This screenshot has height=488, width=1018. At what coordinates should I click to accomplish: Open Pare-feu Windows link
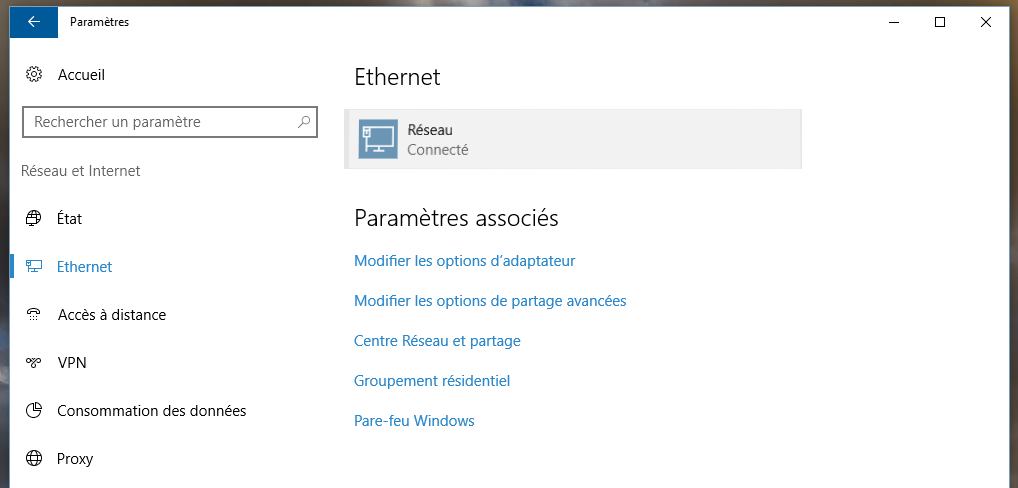pos(414,421)
